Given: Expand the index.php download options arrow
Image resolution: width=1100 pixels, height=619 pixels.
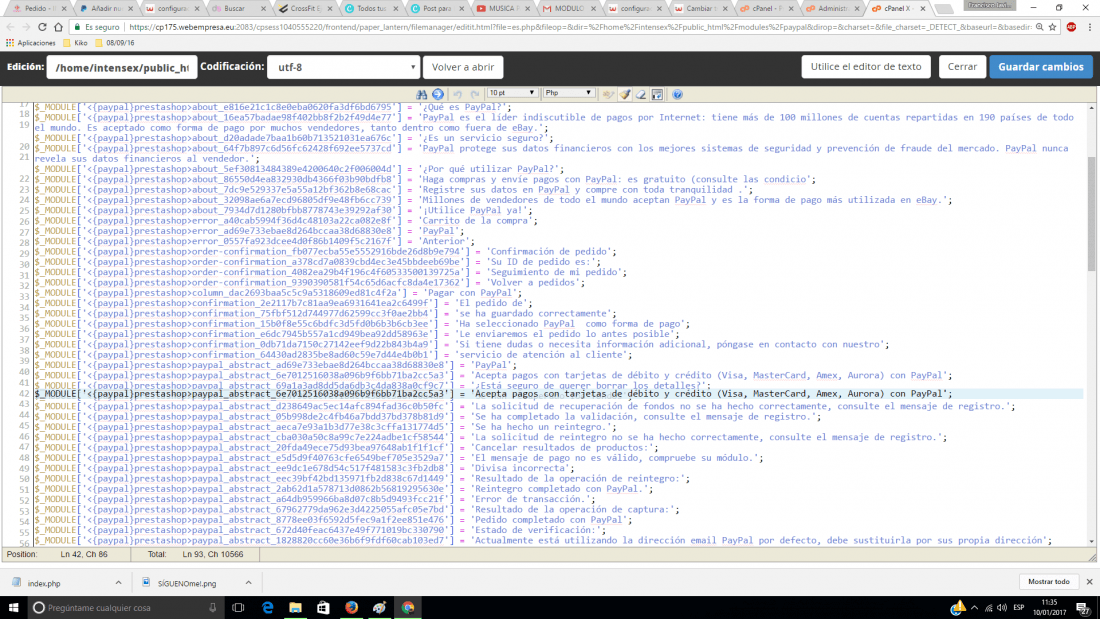Looking at the screenshot, I should point(119,583).
